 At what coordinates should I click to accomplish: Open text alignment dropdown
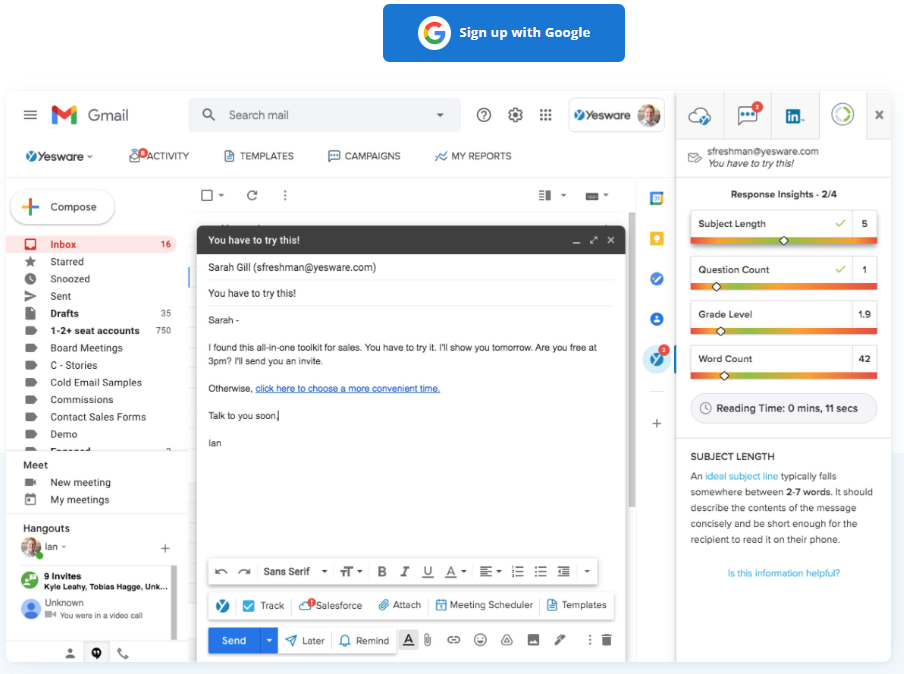click(491, 571)
